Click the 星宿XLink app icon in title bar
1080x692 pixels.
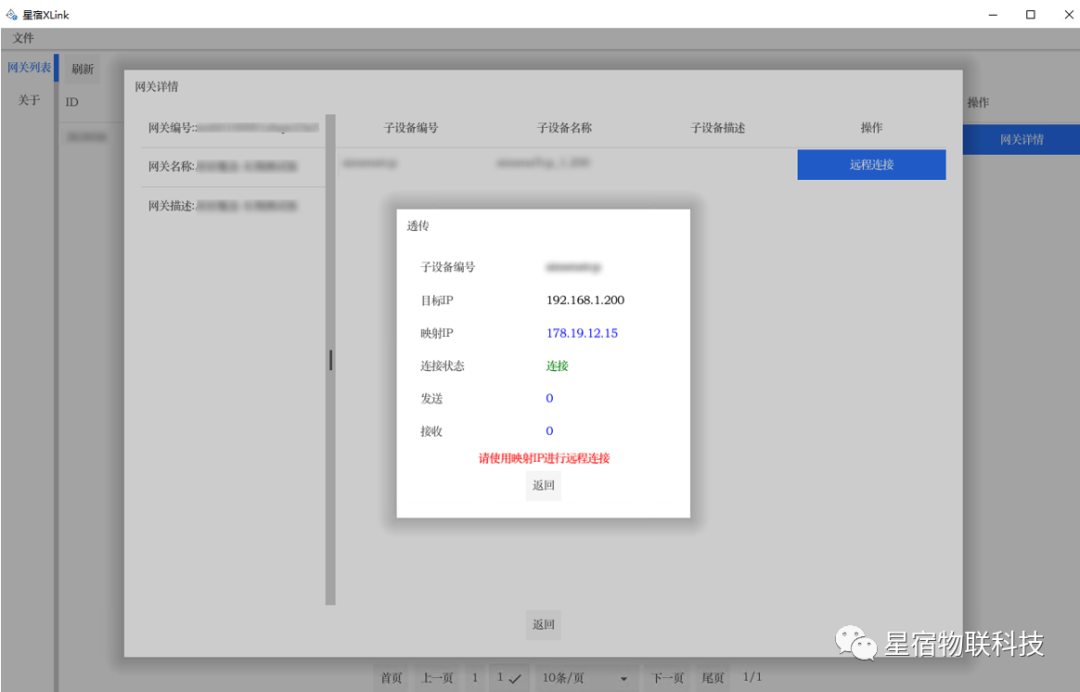12,15
